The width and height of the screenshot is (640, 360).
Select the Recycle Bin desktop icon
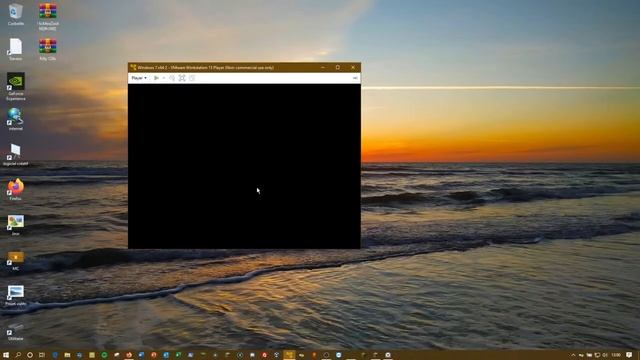pyautogui.click(x=16, y=14)
